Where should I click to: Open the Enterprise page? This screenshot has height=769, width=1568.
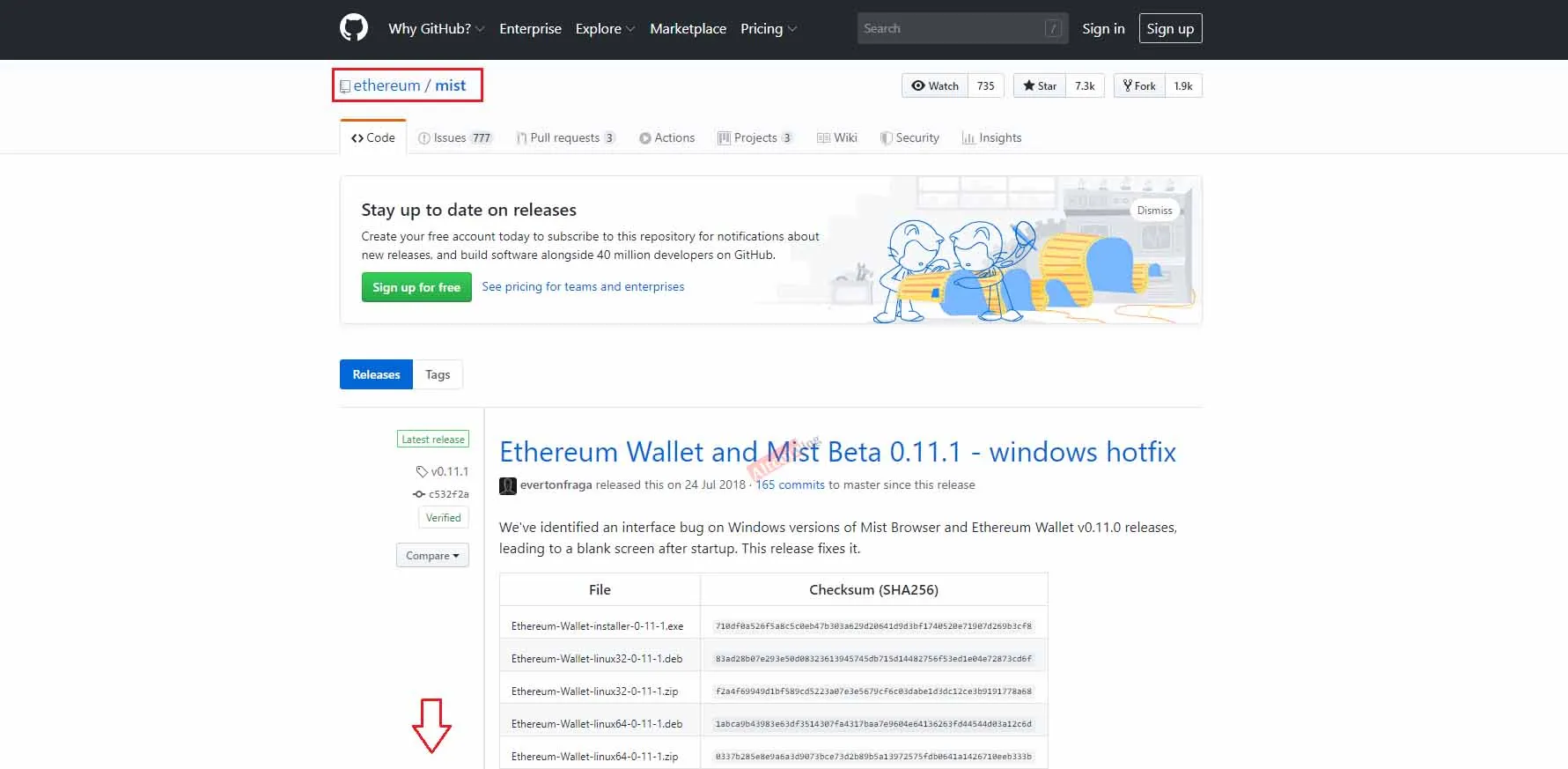(530, 28)
